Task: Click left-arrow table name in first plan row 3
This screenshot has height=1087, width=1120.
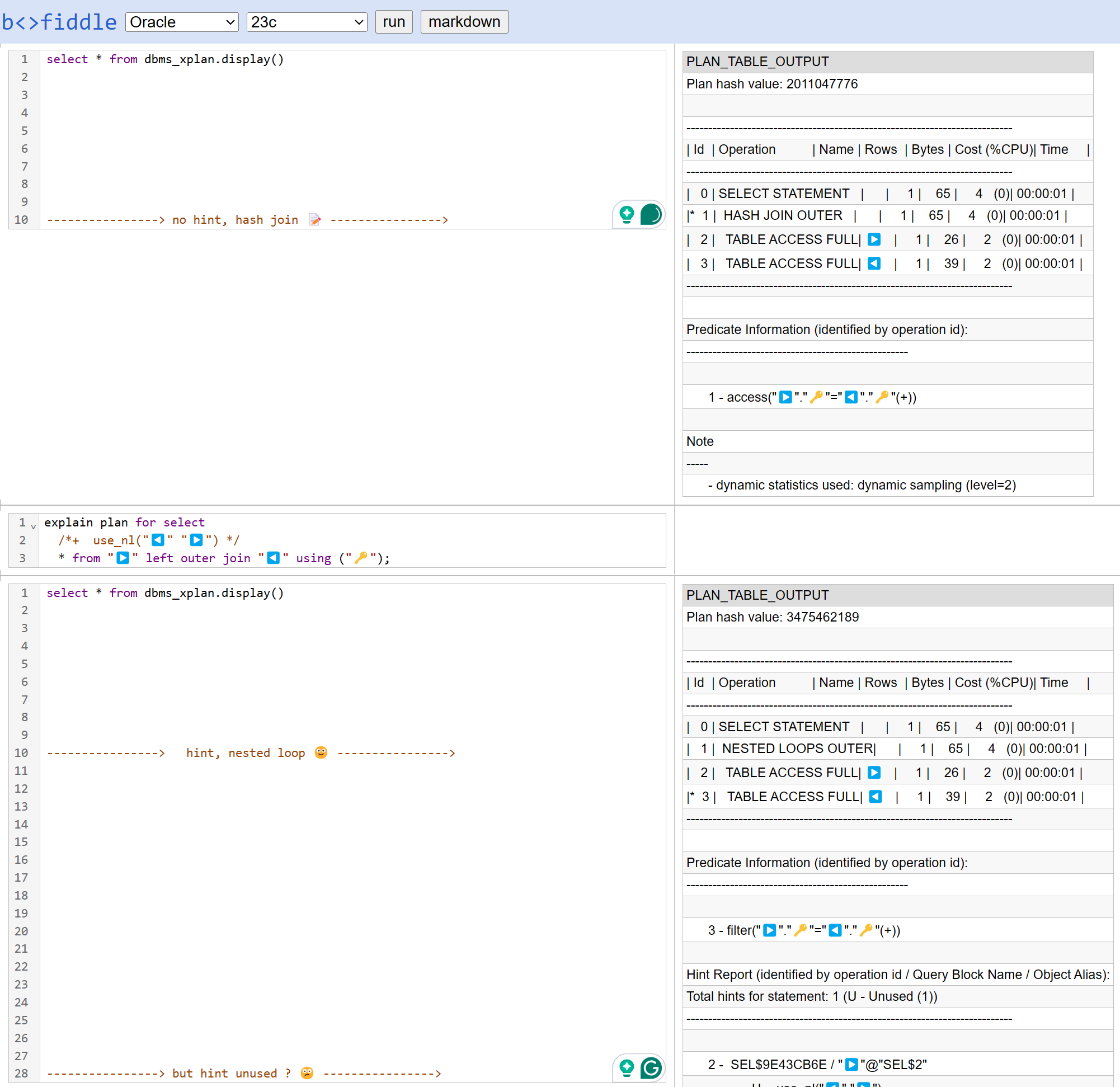Action: click(874, 263)
